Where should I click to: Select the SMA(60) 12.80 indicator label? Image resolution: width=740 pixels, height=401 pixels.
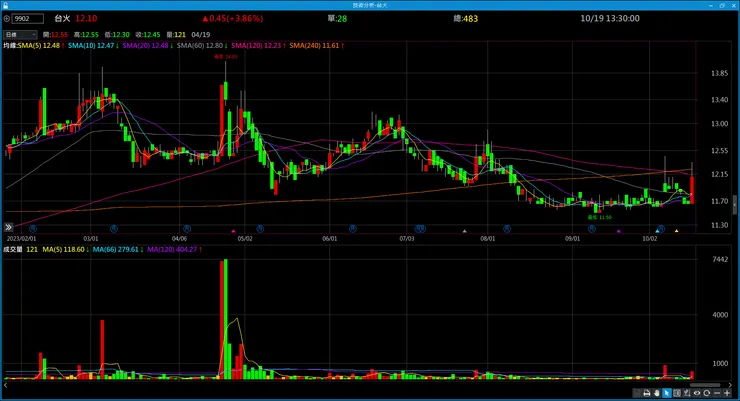tap(200, 46)
